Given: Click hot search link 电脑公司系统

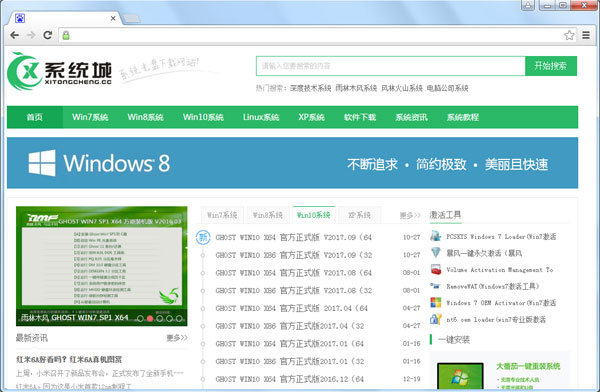Looking at the screenshot, I should [x=448, y=88].
